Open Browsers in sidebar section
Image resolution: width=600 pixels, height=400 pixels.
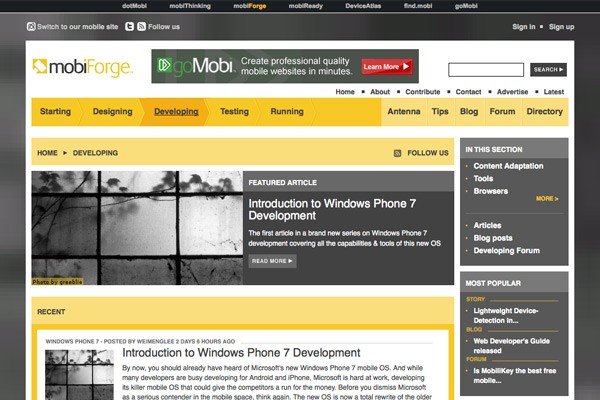[x=491, y=191]
